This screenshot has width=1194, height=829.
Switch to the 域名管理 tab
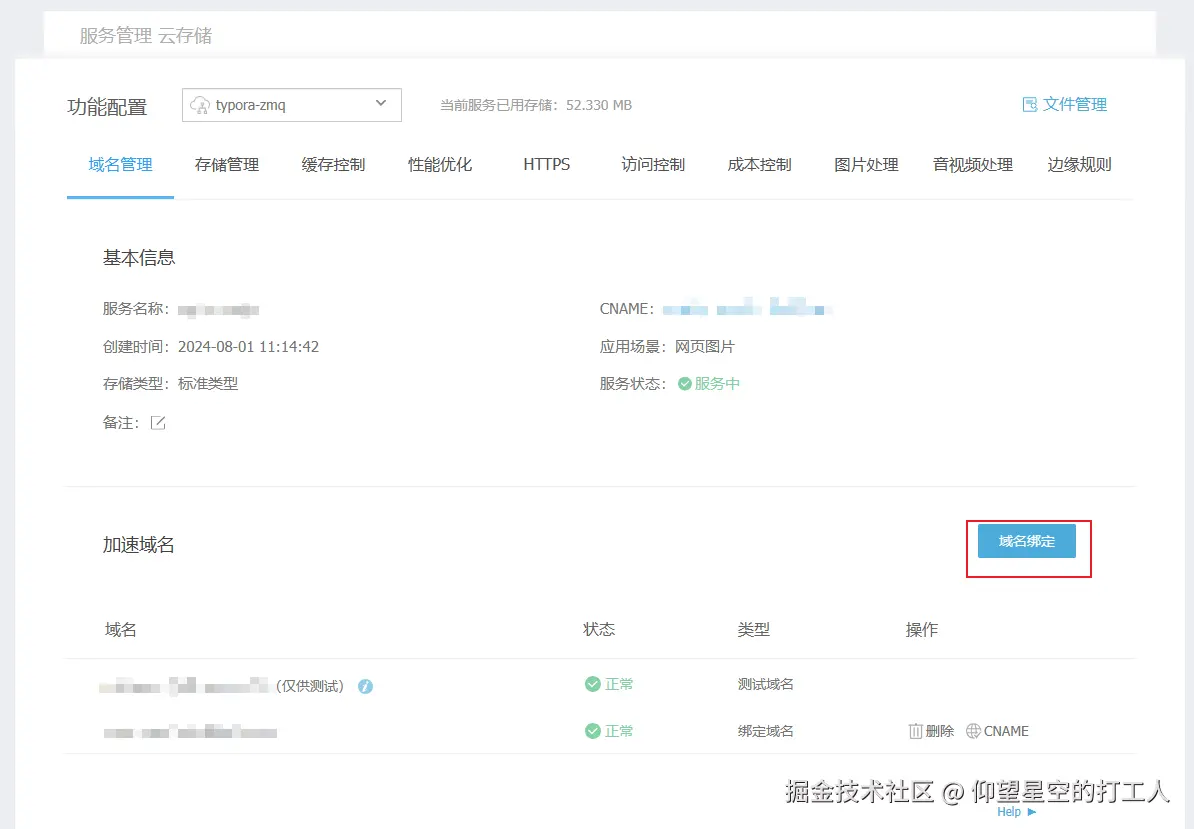pyautogui.click(x=120, y=164)
